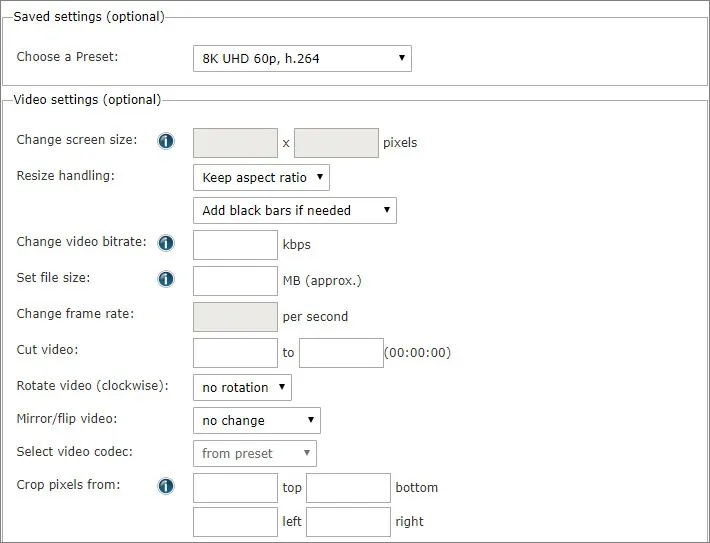
Task: Click the crop right pixels field
Action: pyautogui.click(x=348, y=522)
